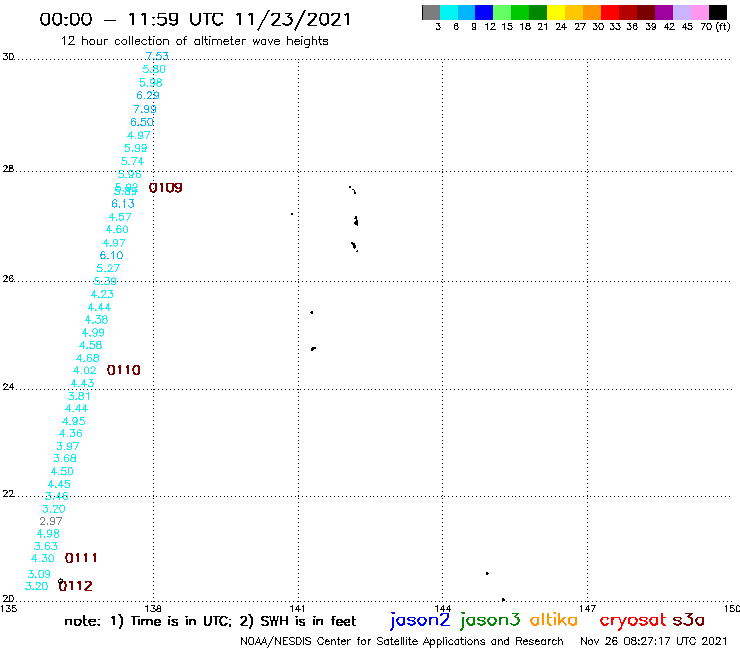Select the bright red swatch in the legend
740x650 pixels.
610,12
